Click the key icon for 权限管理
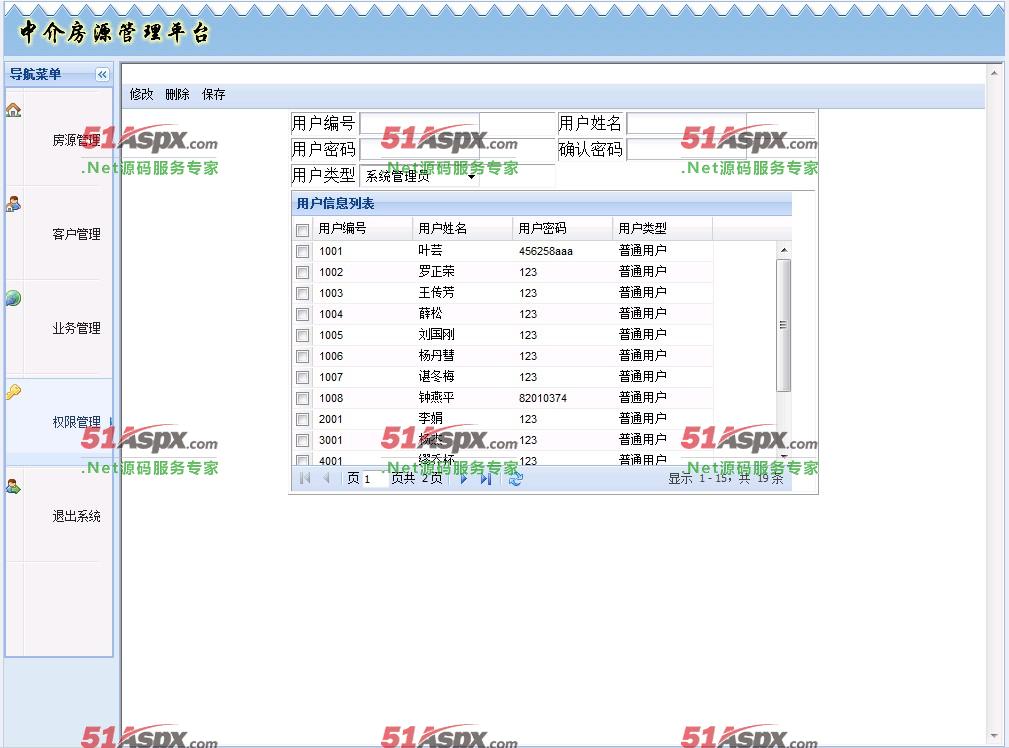This screenshot has width=1009, height=748. pyautogui.click(x=13, y=392)
